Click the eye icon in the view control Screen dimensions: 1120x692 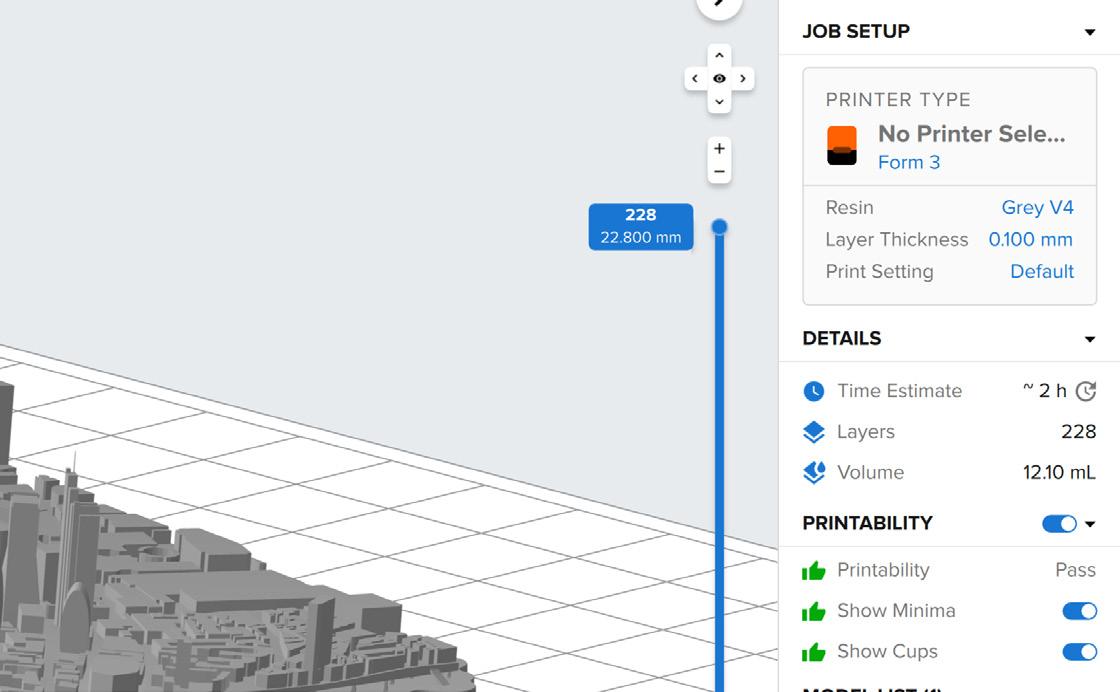click(x=719, y=79)
